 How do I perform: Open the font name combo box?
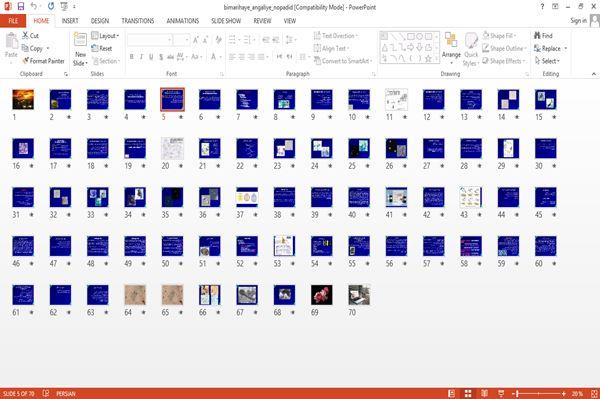[x=149, y=40]
